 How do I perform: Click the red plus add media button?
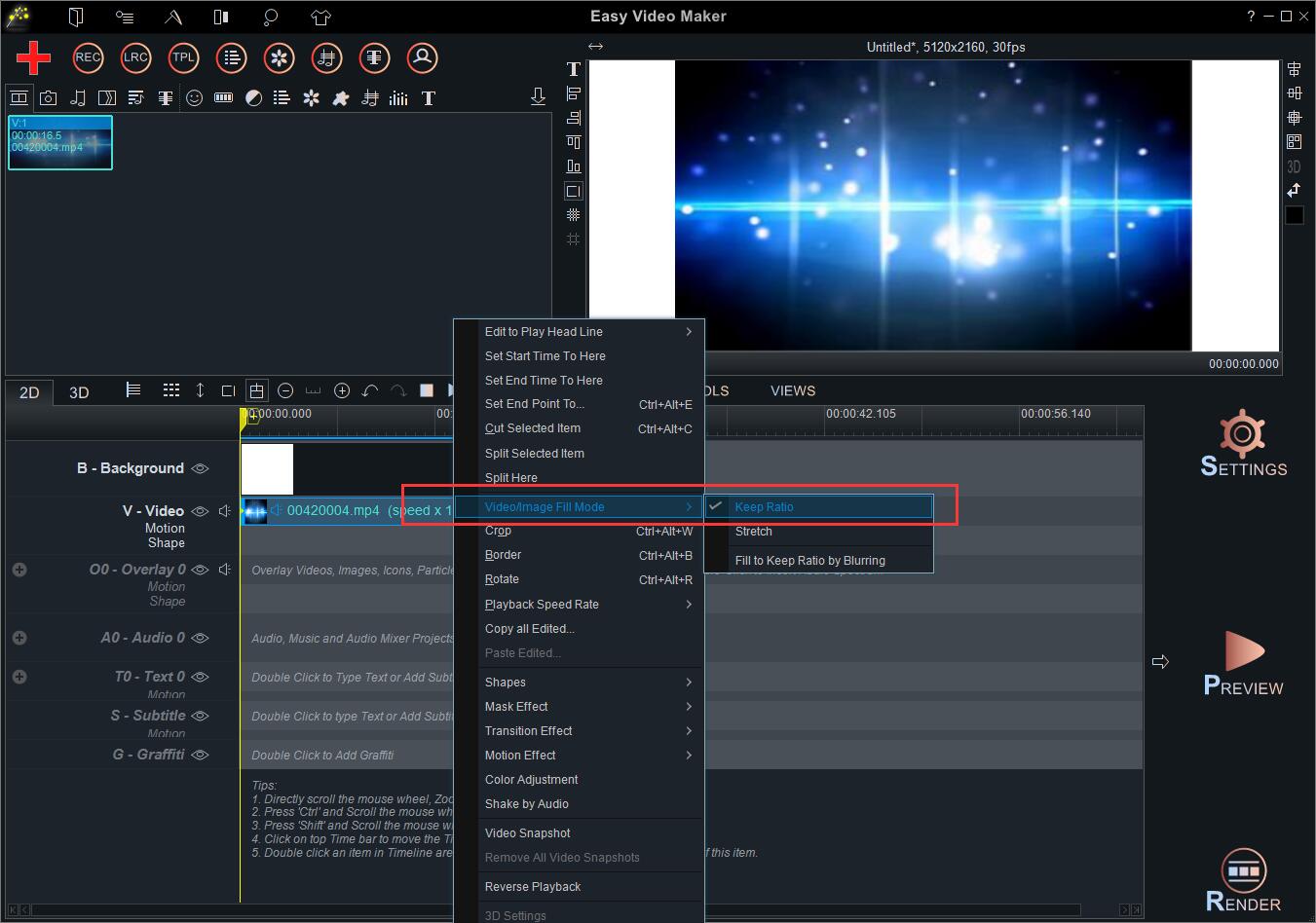(x=33, y=57)
